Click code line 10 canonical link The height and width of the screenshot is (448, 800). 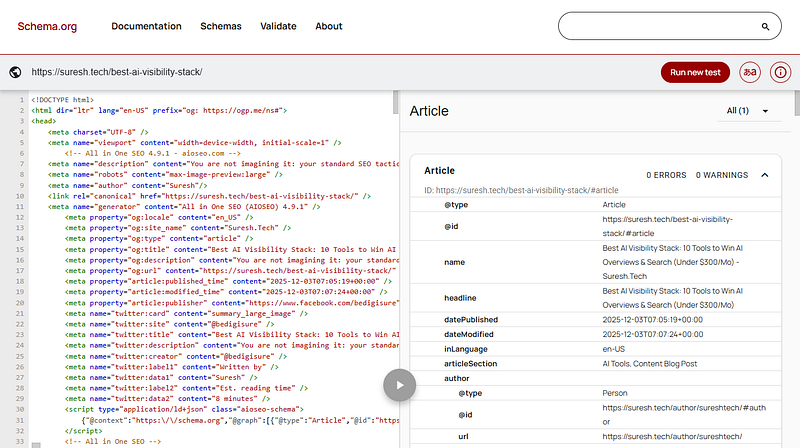tap(209, 196)
